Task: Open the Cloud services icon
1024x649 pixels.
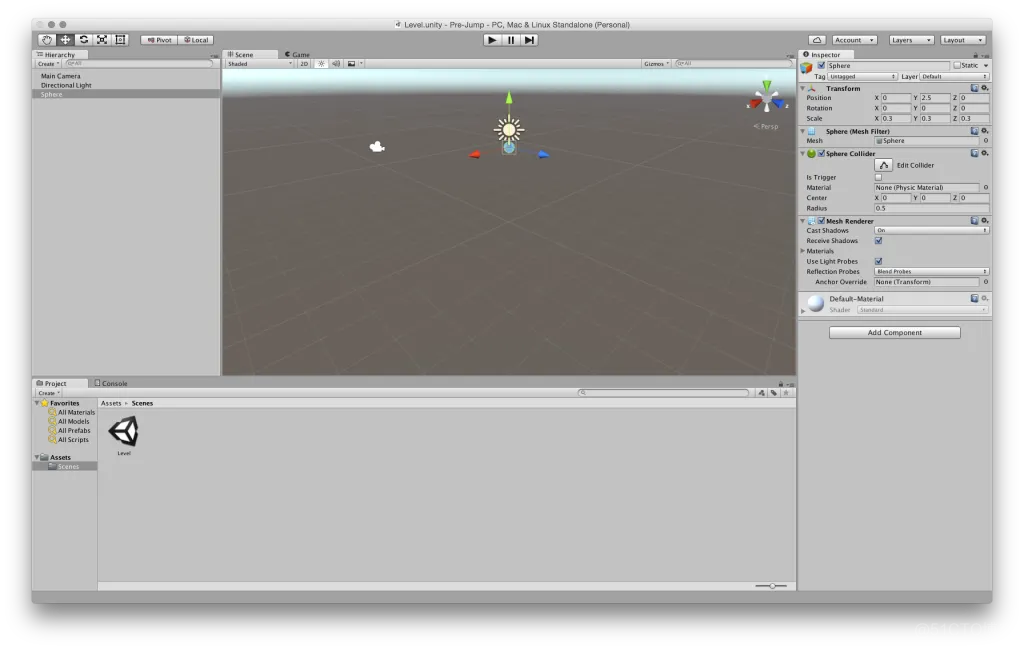Action: tap(817, 40)
